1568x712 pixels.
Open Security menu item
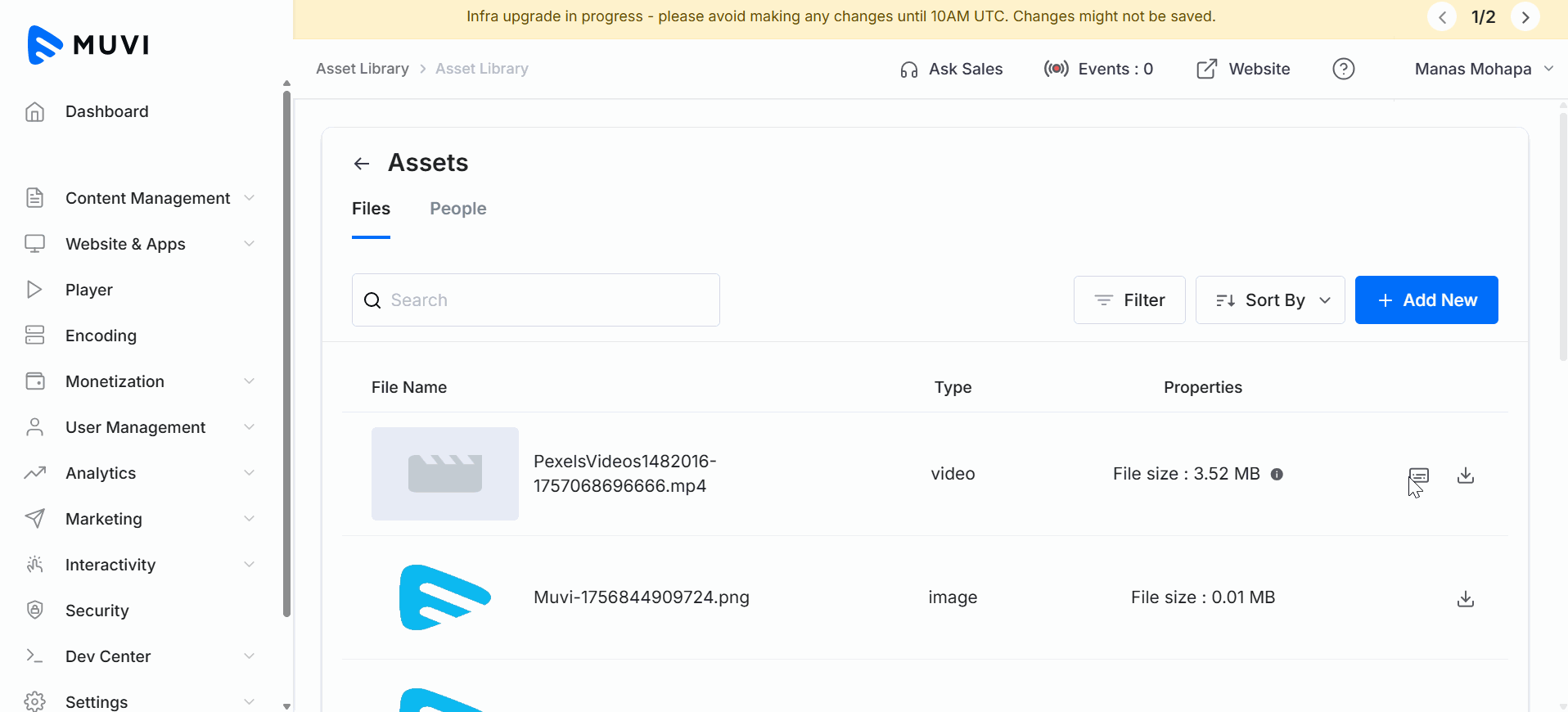[97, 611]
